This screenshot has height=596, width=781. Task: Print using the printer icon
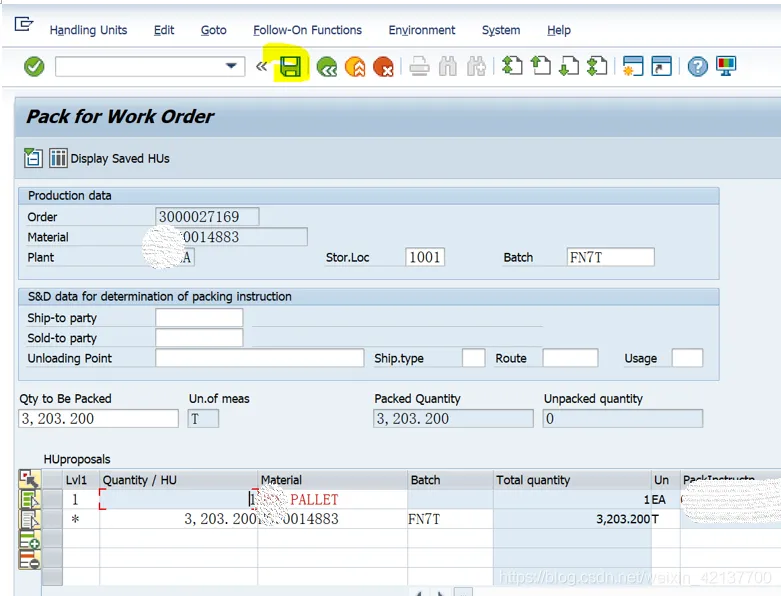coord(419,66)
